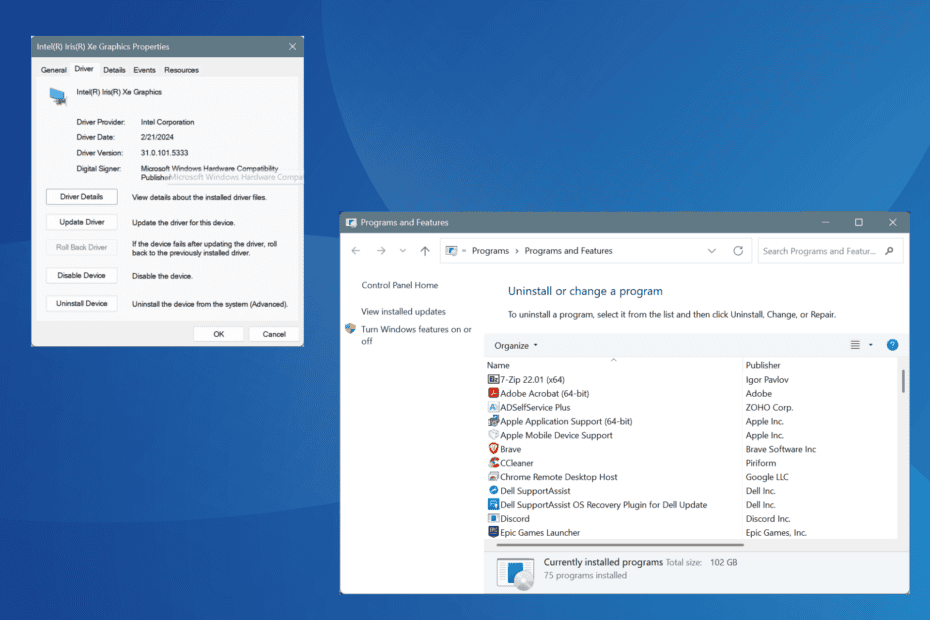Viewport: 930px width, 620px height.
Task: Click the Forward navigation arrow
Action: [x=381, y=251]
